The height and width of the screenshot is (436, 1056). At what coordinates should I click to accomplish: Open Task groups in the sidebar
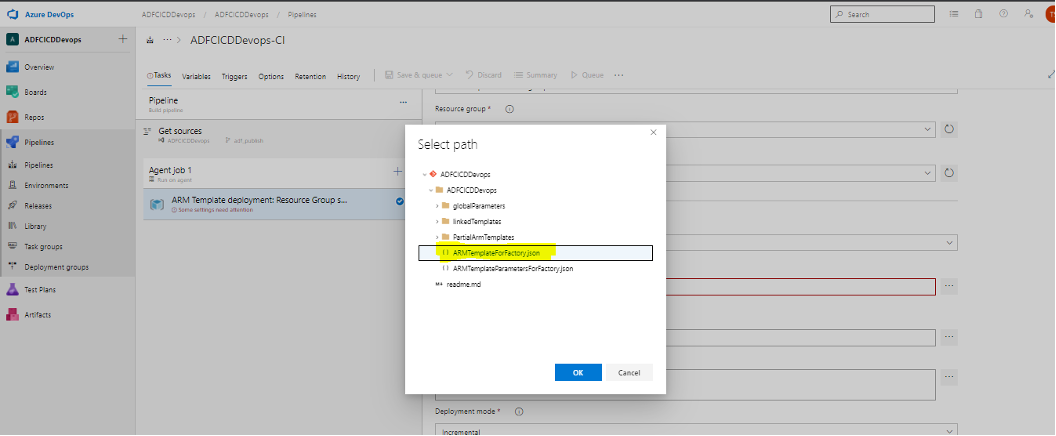43,247
